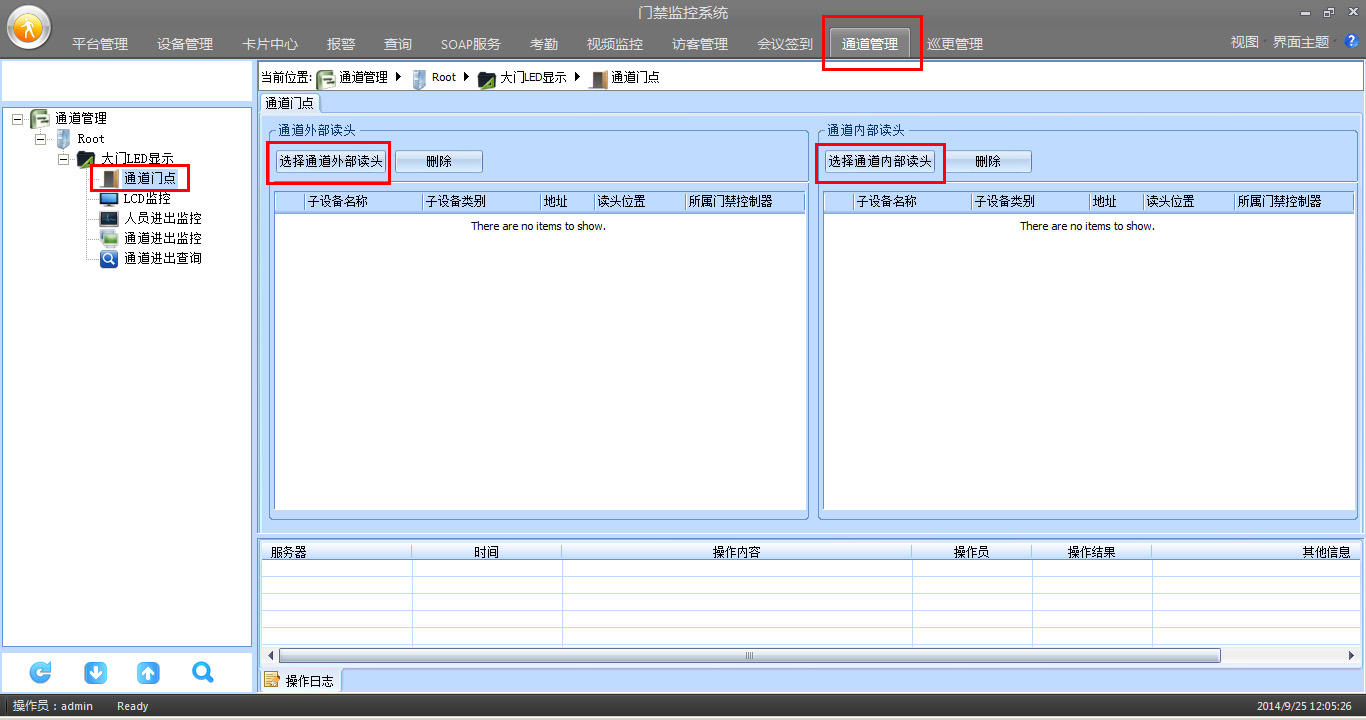Open the 通道管理 menu tab
Screen dimensions: 1366x720
pos(870,44)
